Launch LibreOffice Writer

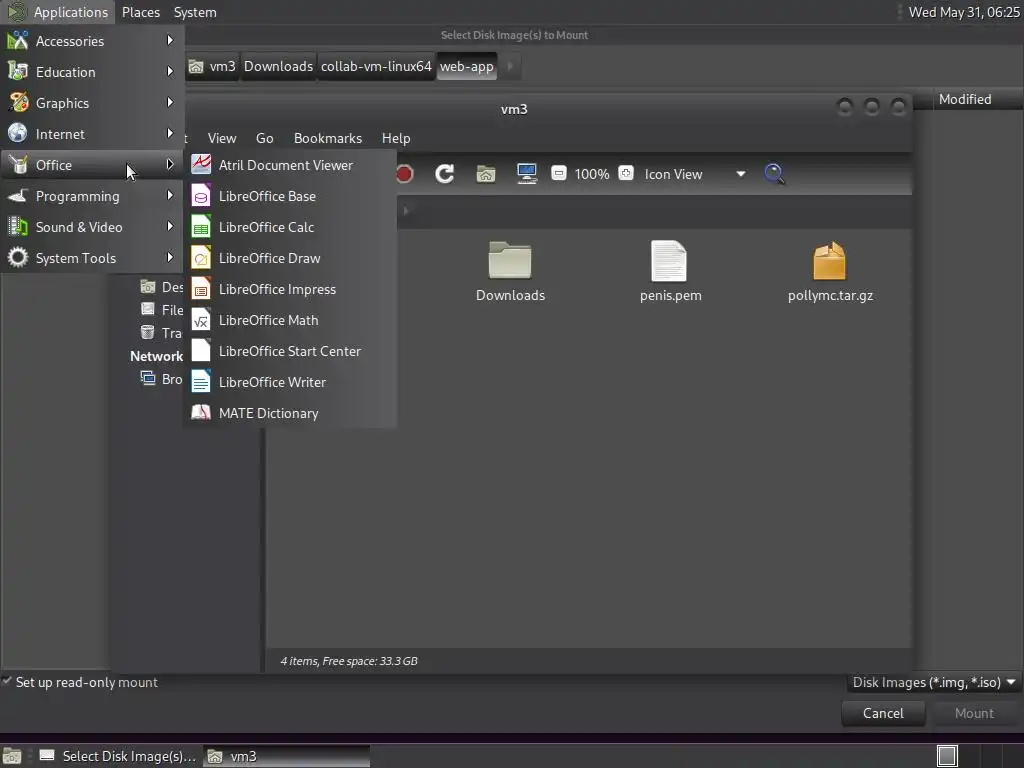[x=291, y=382]
